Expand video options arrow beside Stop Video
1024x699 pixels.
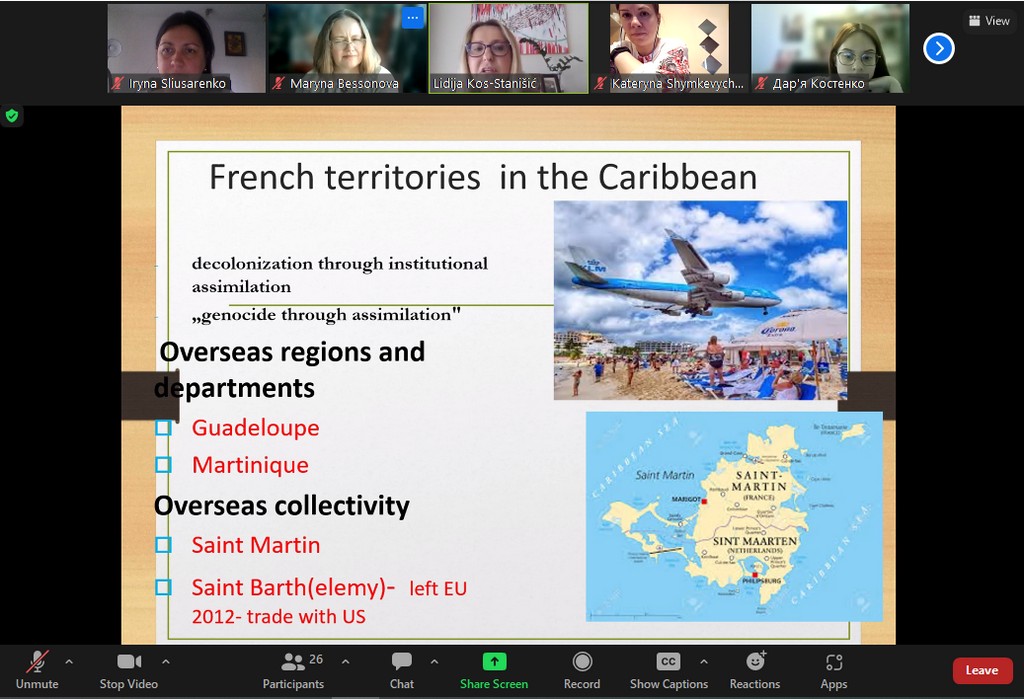[x=165, y=661]
